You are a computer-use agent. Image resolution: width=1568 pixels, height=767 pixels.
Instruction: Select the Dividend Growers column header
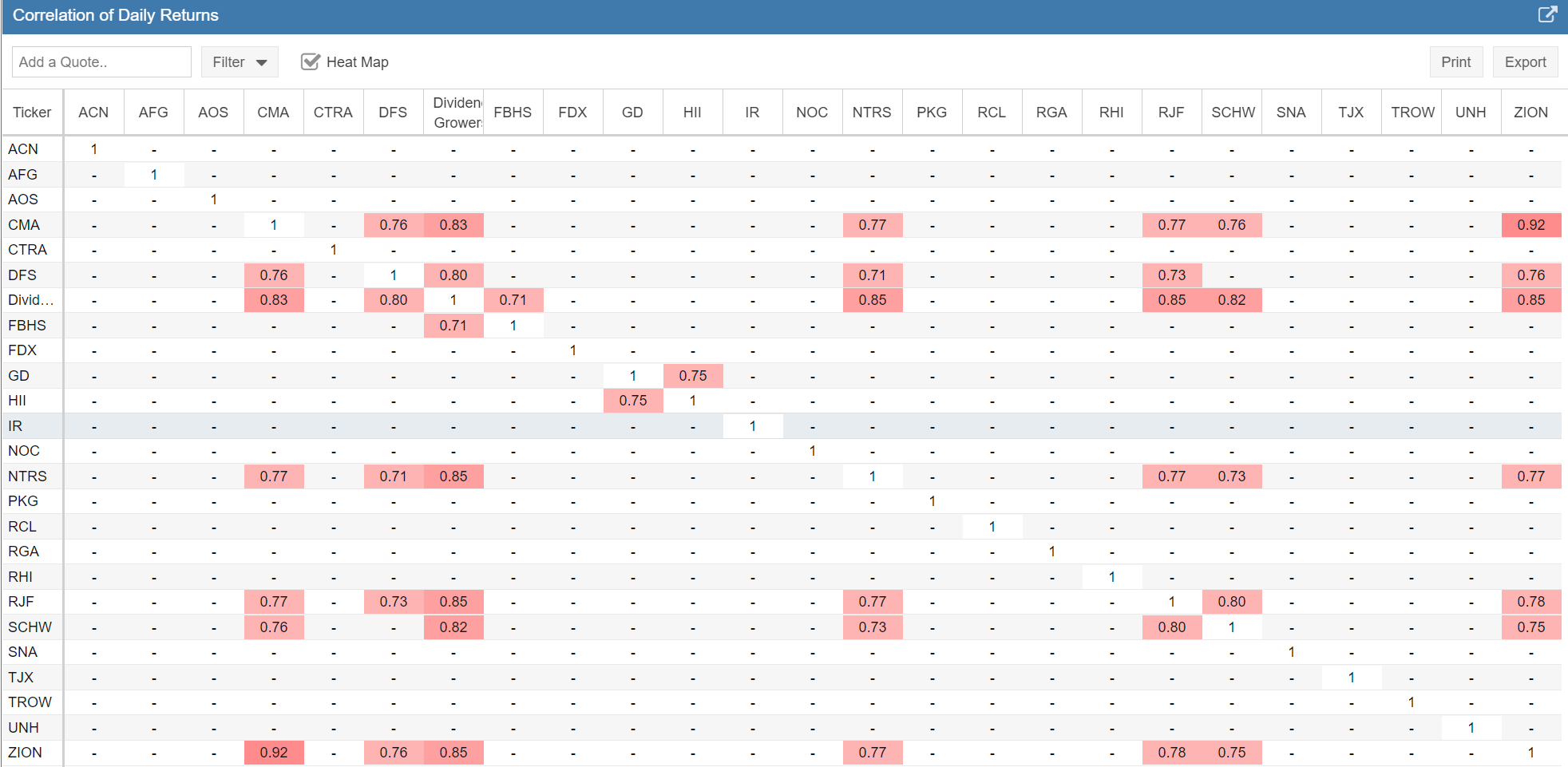coord(457,113)
